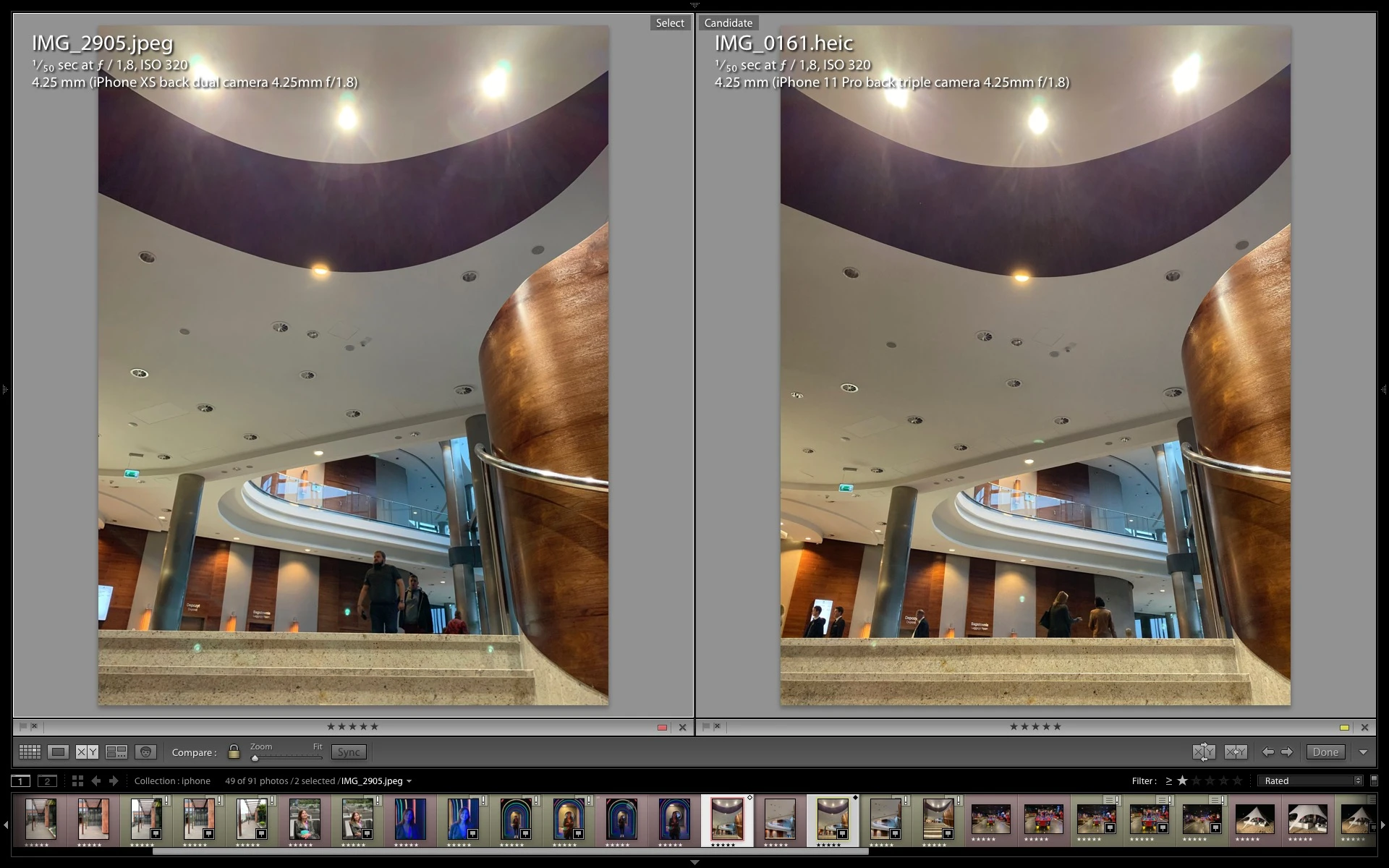1389x868 pixels.
Task: Swap Select and Candidate photos
Action: [x=1204, y=752]
